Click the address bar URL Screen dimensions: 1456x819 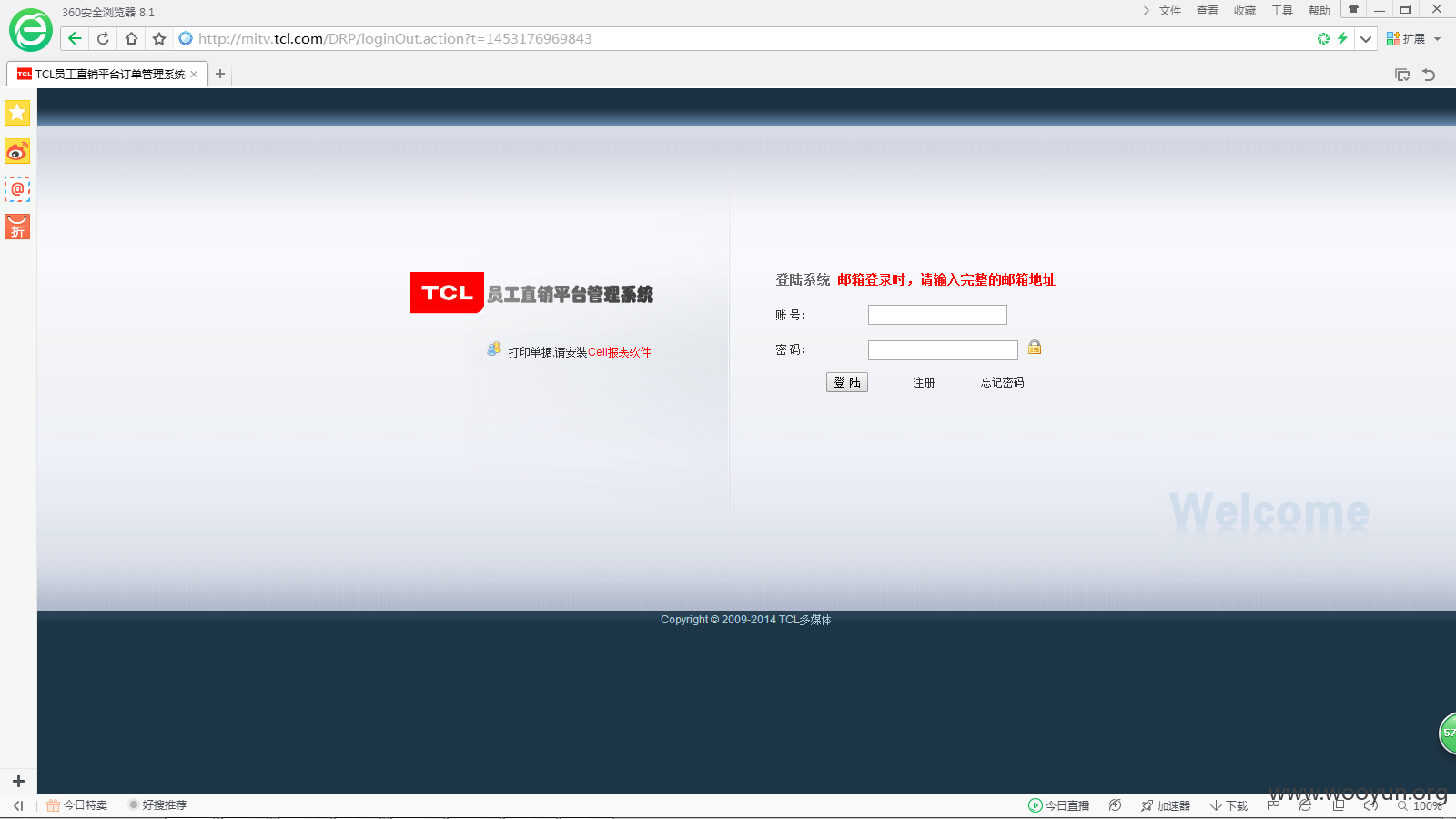click(395, 38)
